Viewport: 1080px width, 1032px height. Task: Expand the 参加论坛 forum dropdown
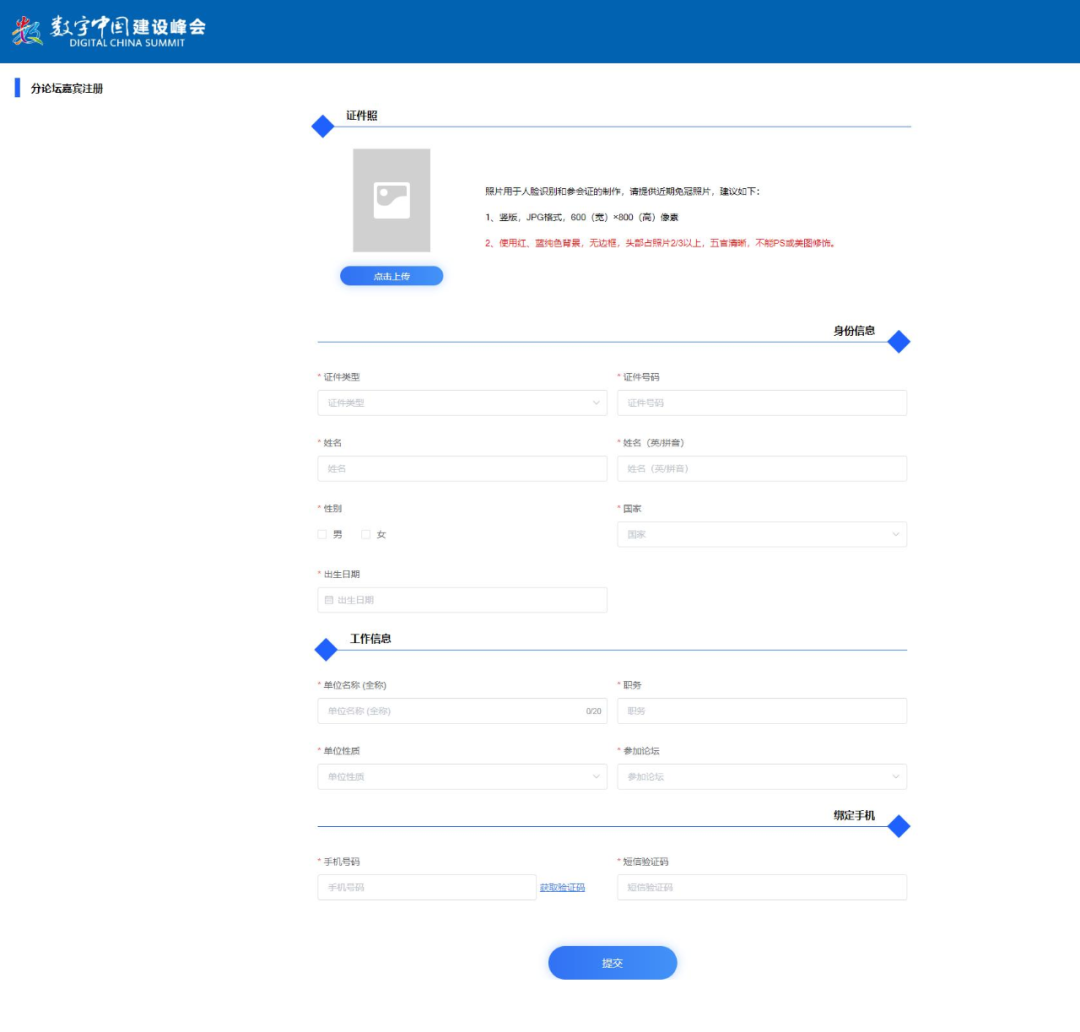pos(761,777)
